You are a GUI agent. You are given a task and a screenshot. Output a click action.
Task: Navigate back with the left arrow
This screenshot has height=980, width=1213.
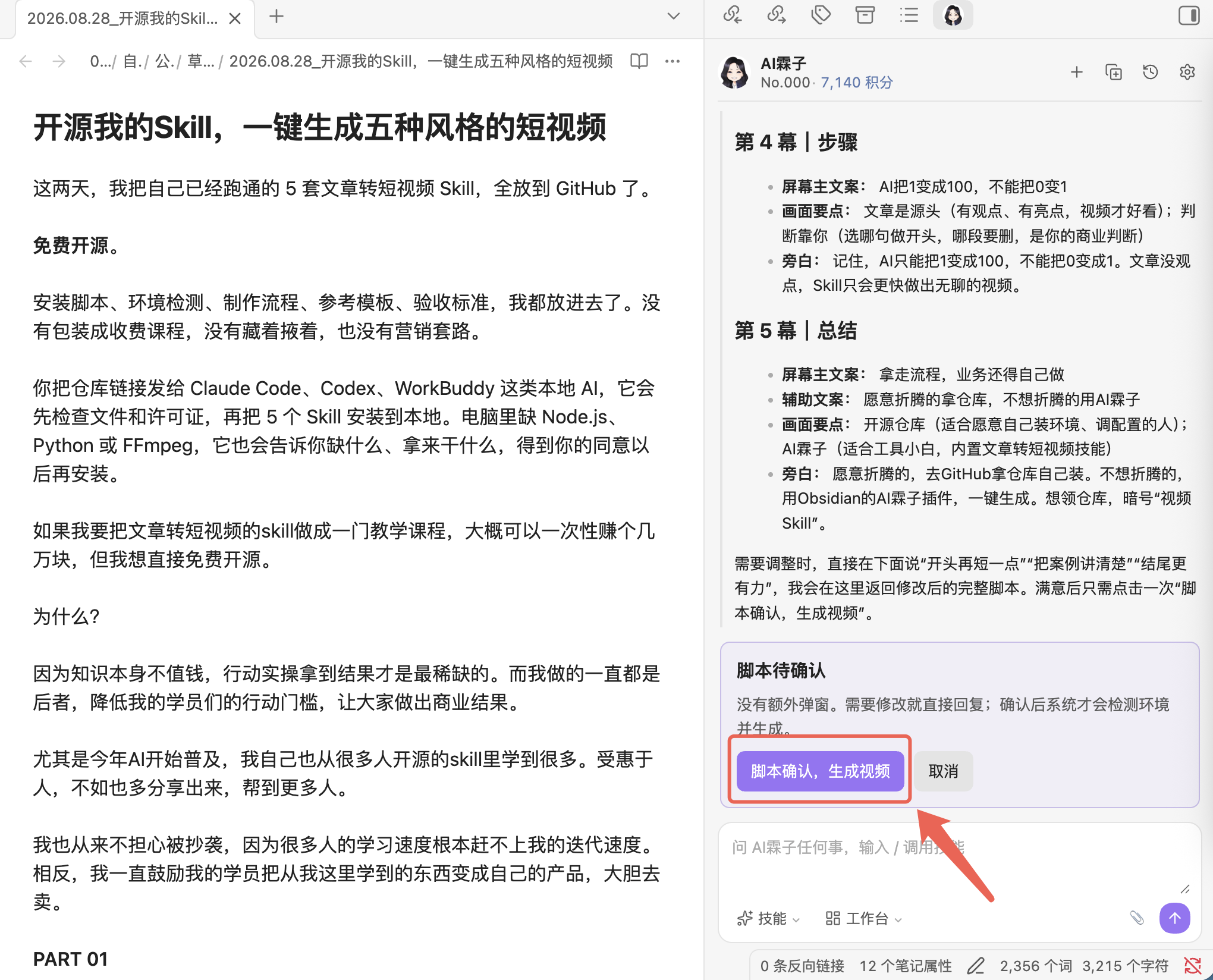26,61
